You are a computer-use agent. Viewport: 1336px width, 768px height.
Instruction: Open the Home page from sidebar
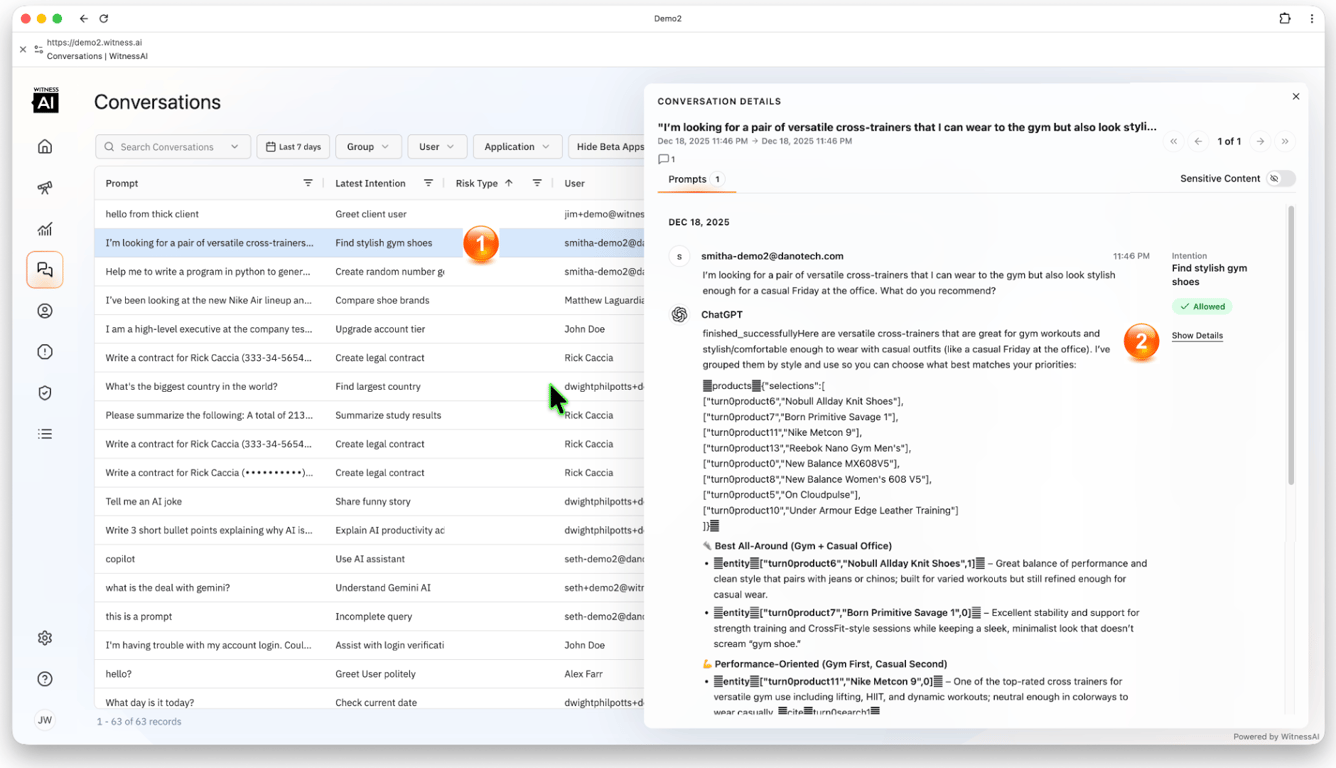(45, 147)
